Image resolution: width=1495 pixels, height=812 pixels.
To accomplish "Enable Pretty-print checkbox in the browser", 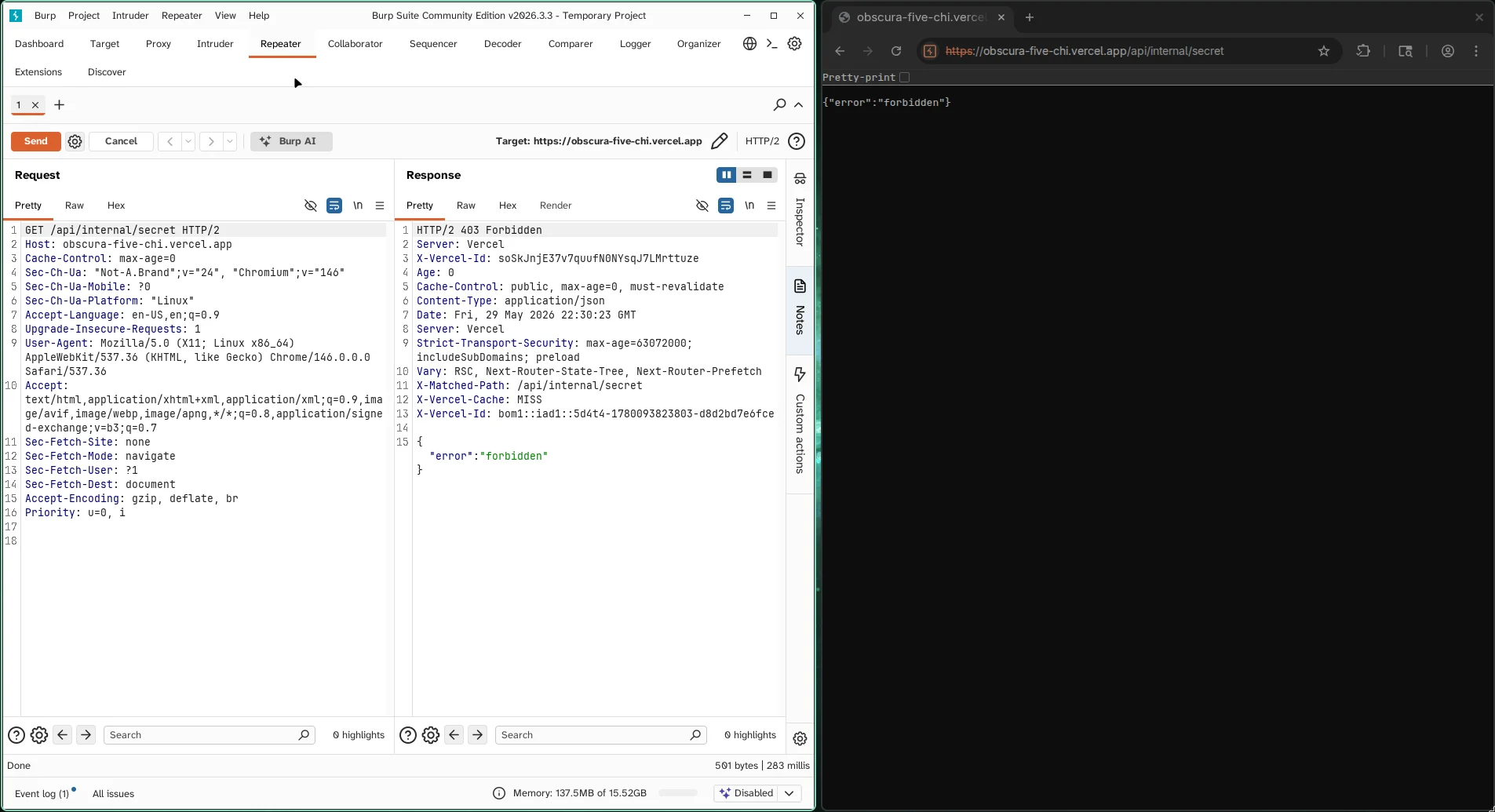I will (904, 77).
